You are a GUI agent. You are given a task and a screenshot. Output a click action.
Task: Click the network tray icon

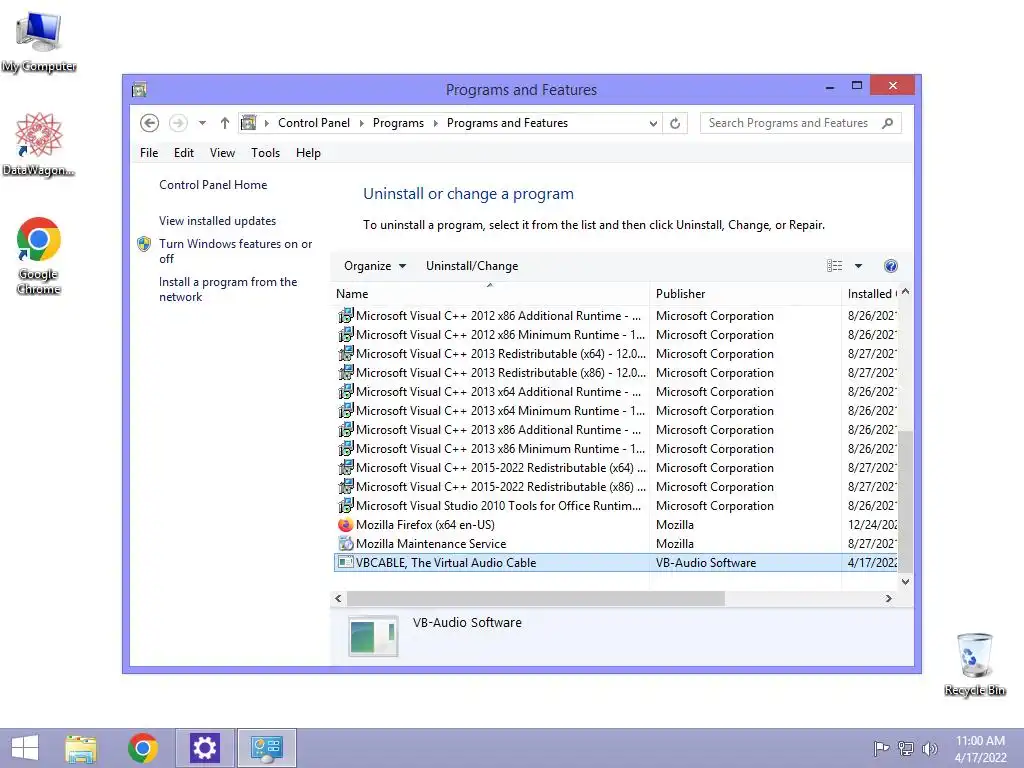906,748
